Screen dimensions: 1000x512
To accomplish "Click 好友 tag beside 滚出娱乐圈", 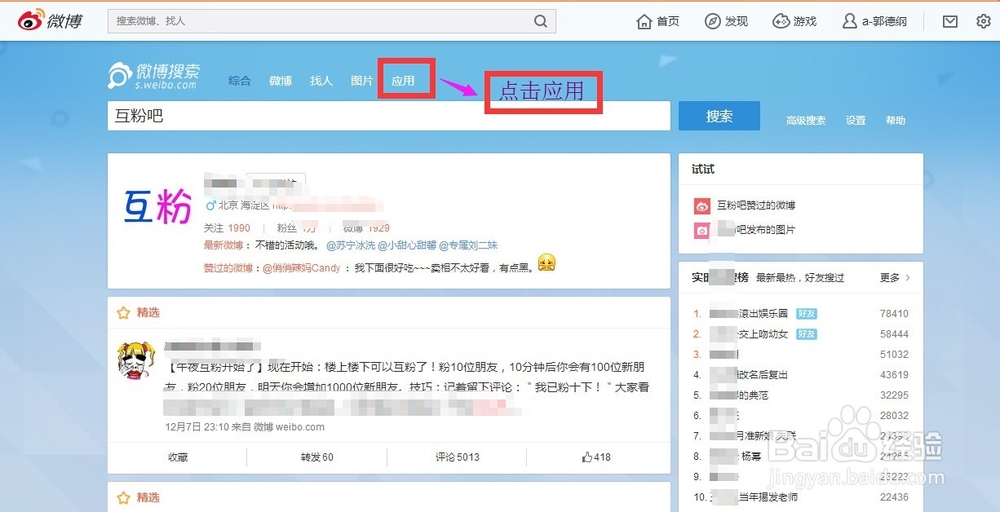I will 807,314.
